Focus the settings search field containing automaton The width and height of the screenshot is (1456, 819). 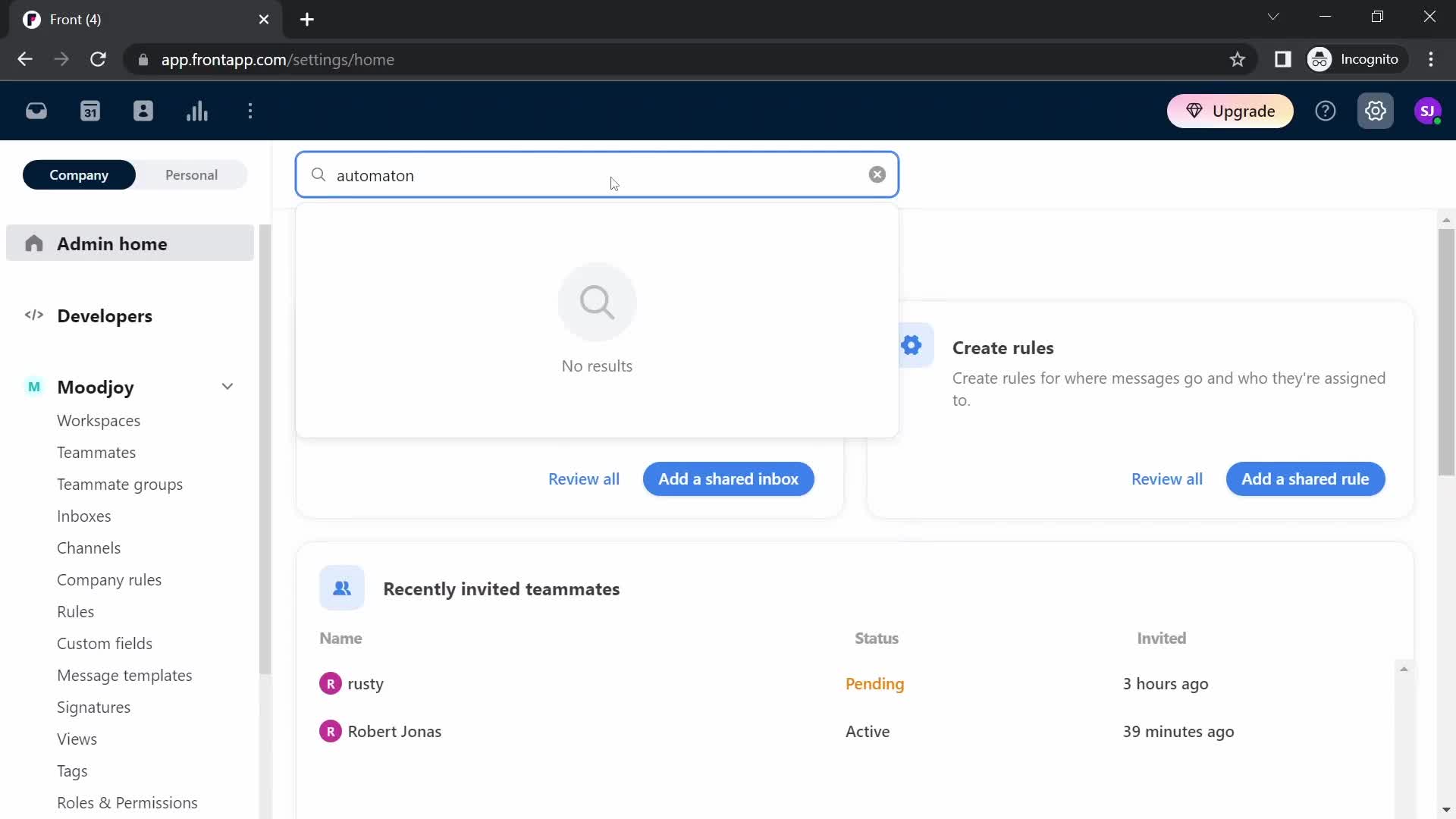pos(597,175)
